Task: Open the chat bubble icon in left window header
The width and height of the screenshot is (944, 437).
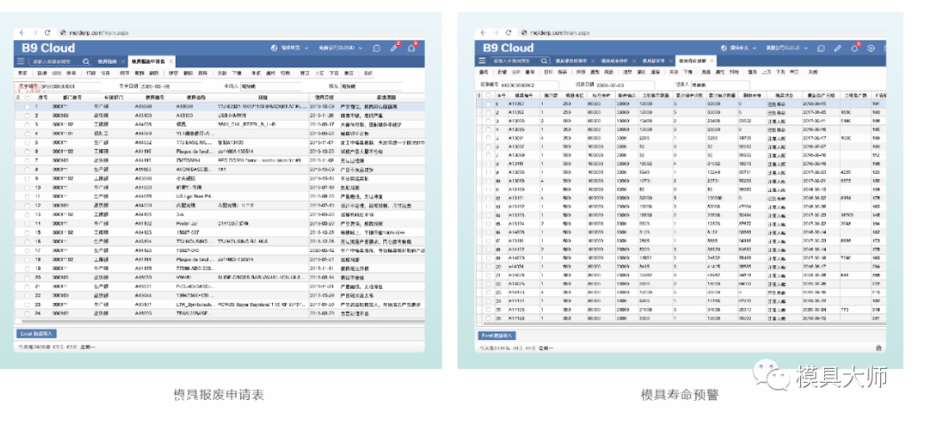Action: (x=376, y=47)
